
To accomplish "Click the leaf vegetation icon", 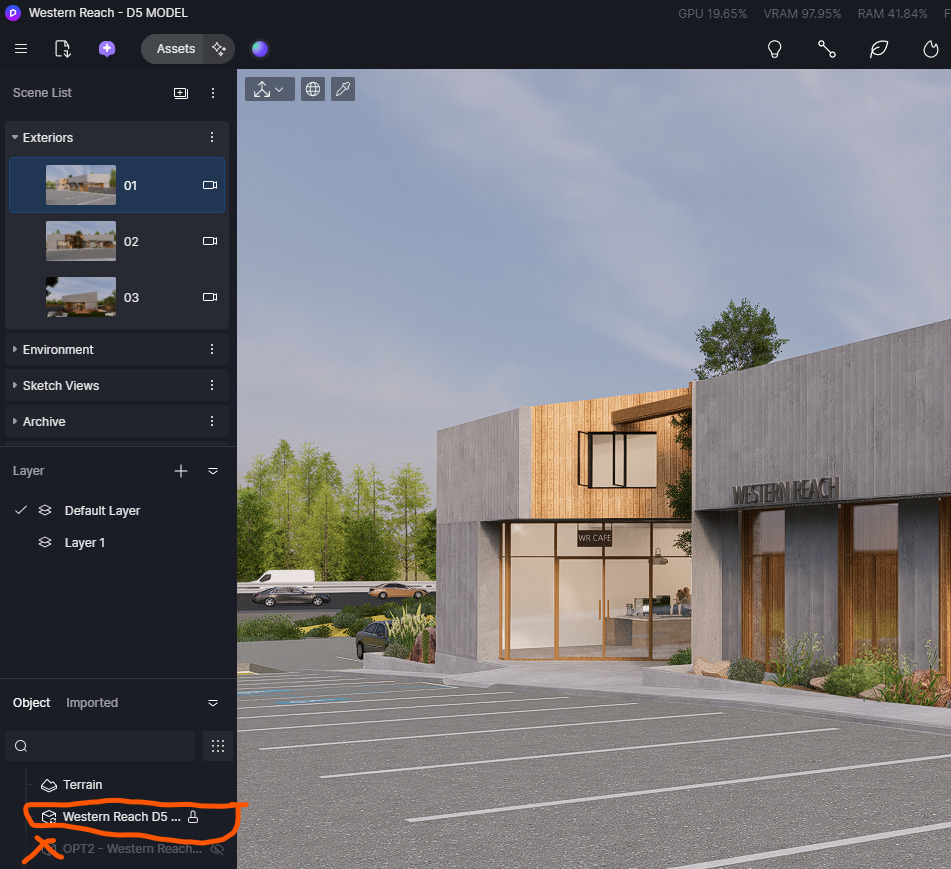I will (x=879, y=49).
